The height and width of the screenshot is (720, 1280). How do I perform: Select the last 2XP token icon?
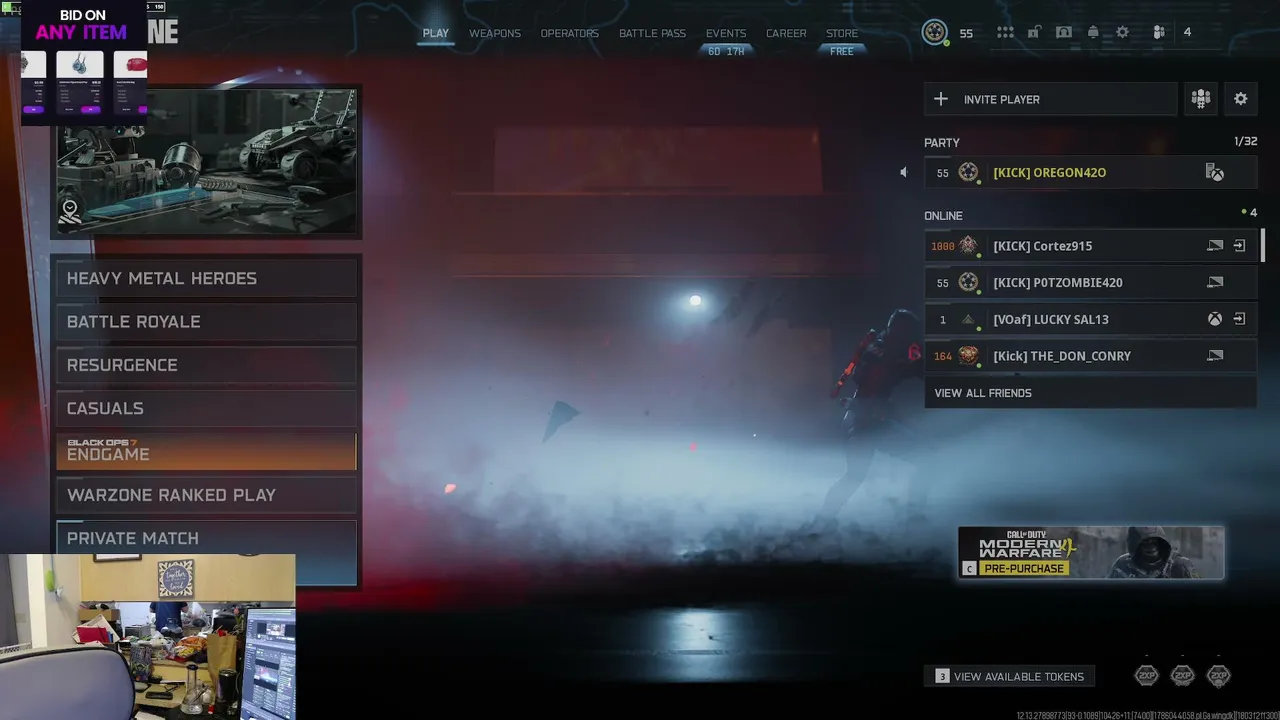(1218, 676)
